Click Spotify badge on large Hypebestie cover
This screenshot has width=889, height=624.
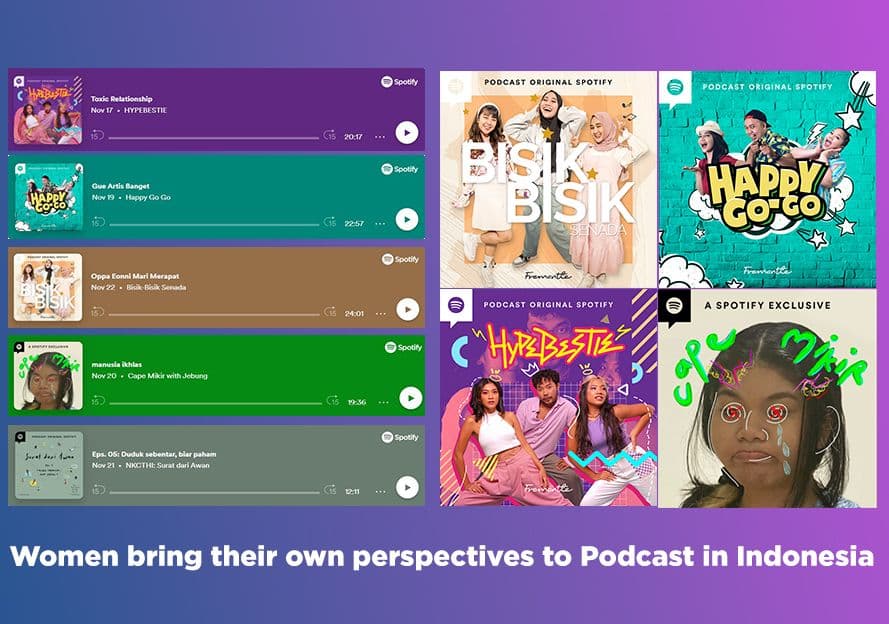[456, 307]
